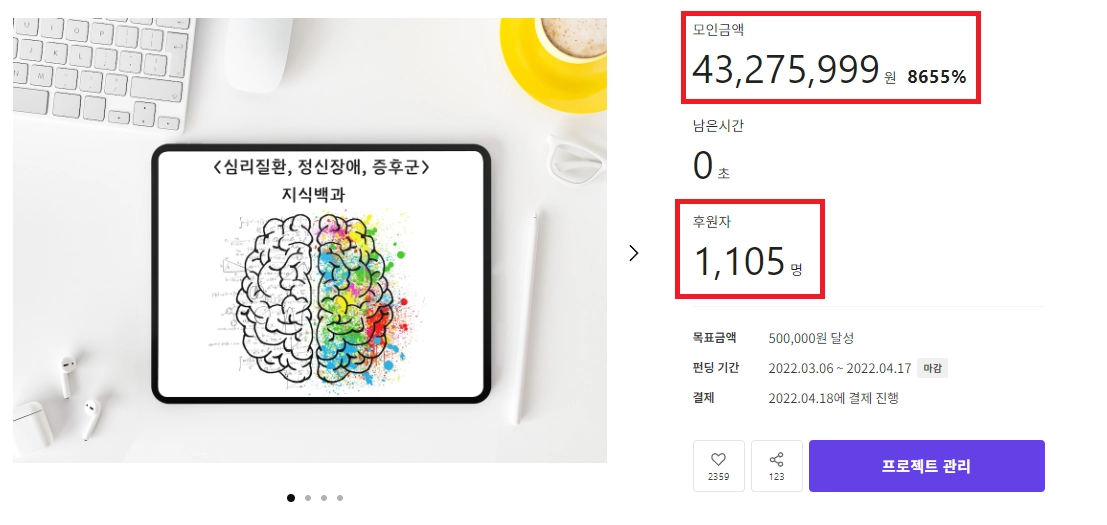This screenshot has width=1107, height=525.
Task: Click the 남은시간 0 초 countdown
Action: coord(719,151)
